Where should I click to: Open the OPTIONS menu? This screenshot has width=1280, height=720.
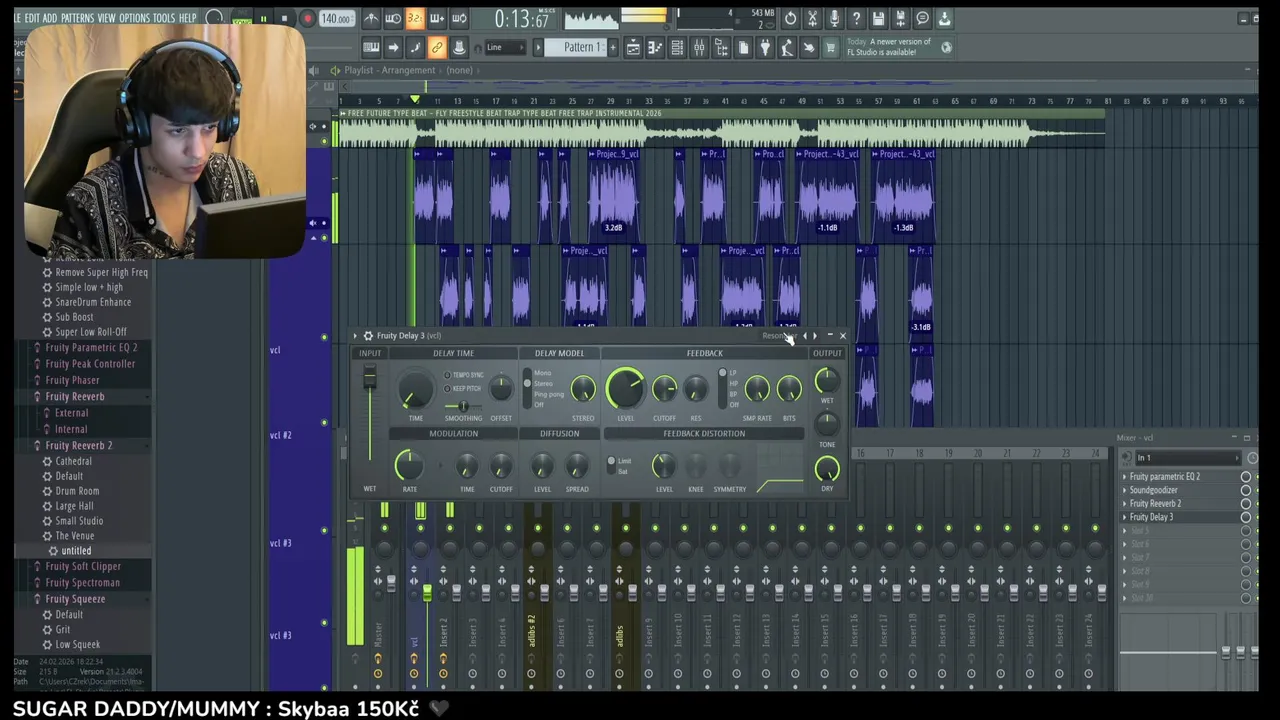[134, 18]
